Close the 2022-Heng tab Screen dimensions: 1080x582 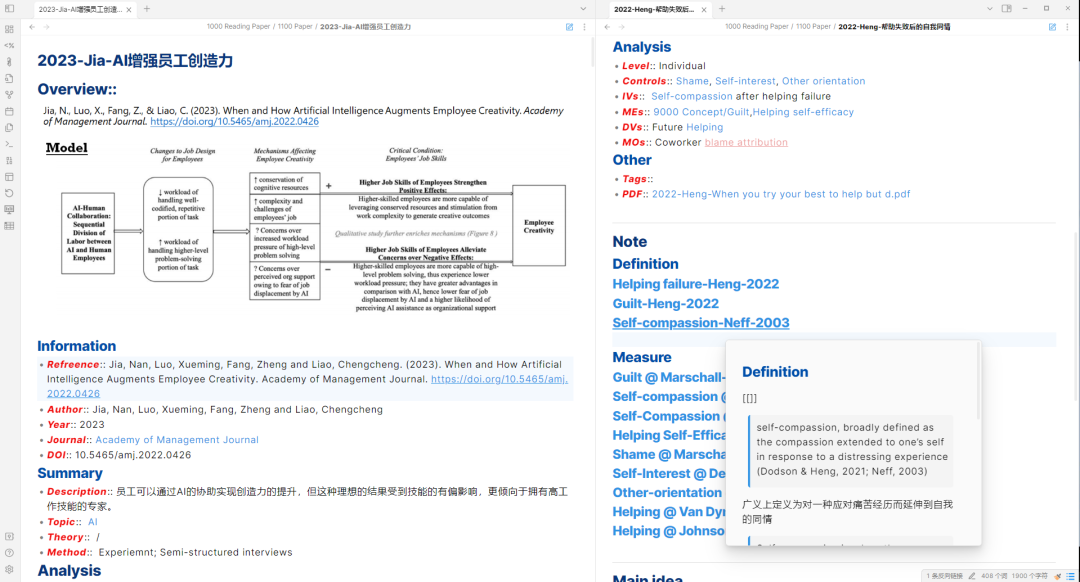pyautogui.click(x=704, y=10)
